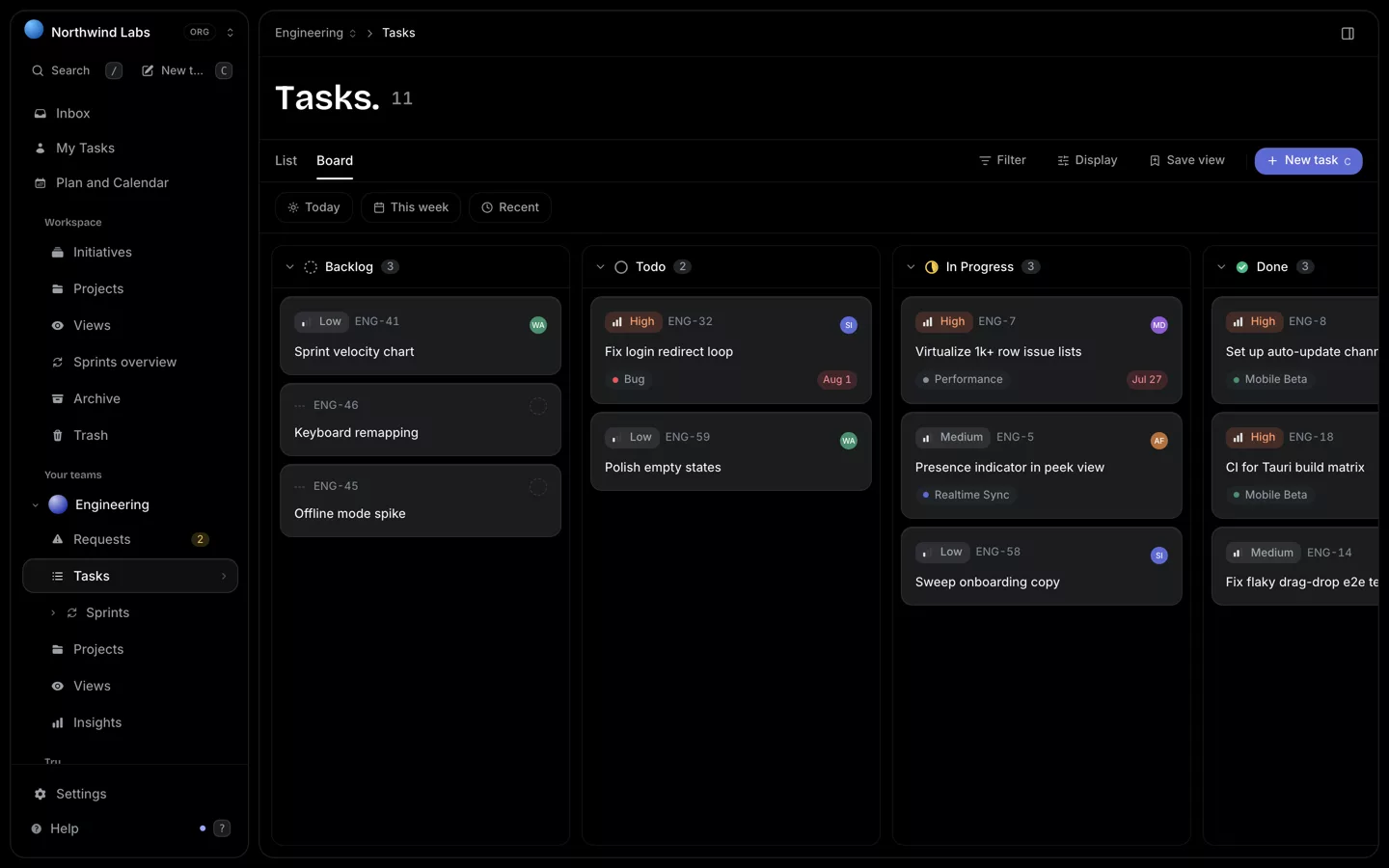Click the WA avatar on ENG-41
The height and width of the screenshot is (868, 1389).
[538, 325]
